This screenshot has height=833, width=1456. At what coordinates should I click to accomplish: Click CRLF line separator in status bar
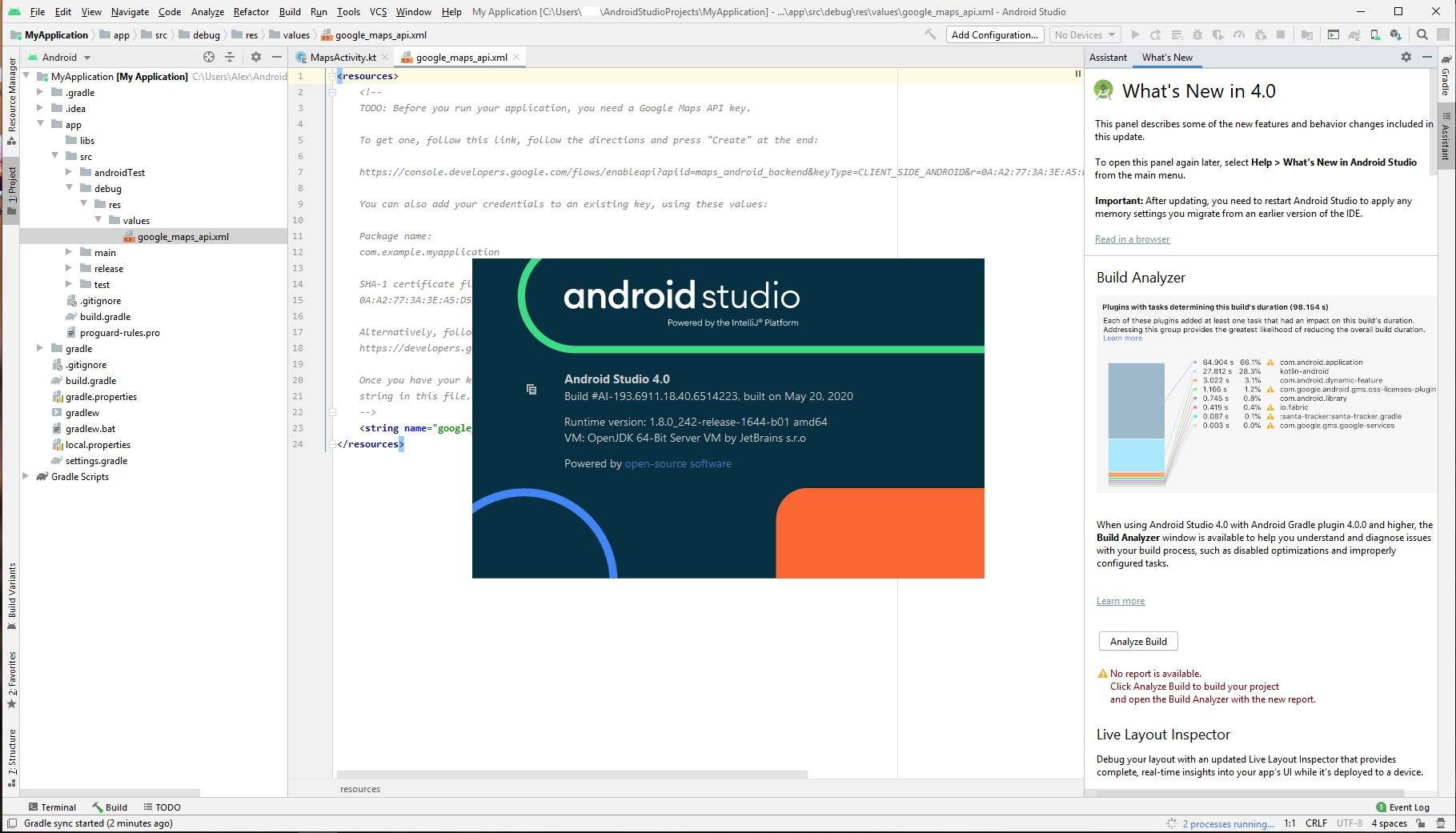tap(1316, 823)
